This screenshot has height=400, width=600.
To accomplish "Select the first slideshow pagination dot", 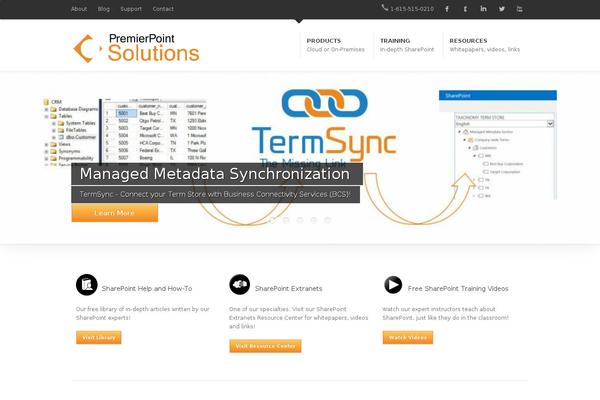I will pyautogui.click(x=272, y=220).
